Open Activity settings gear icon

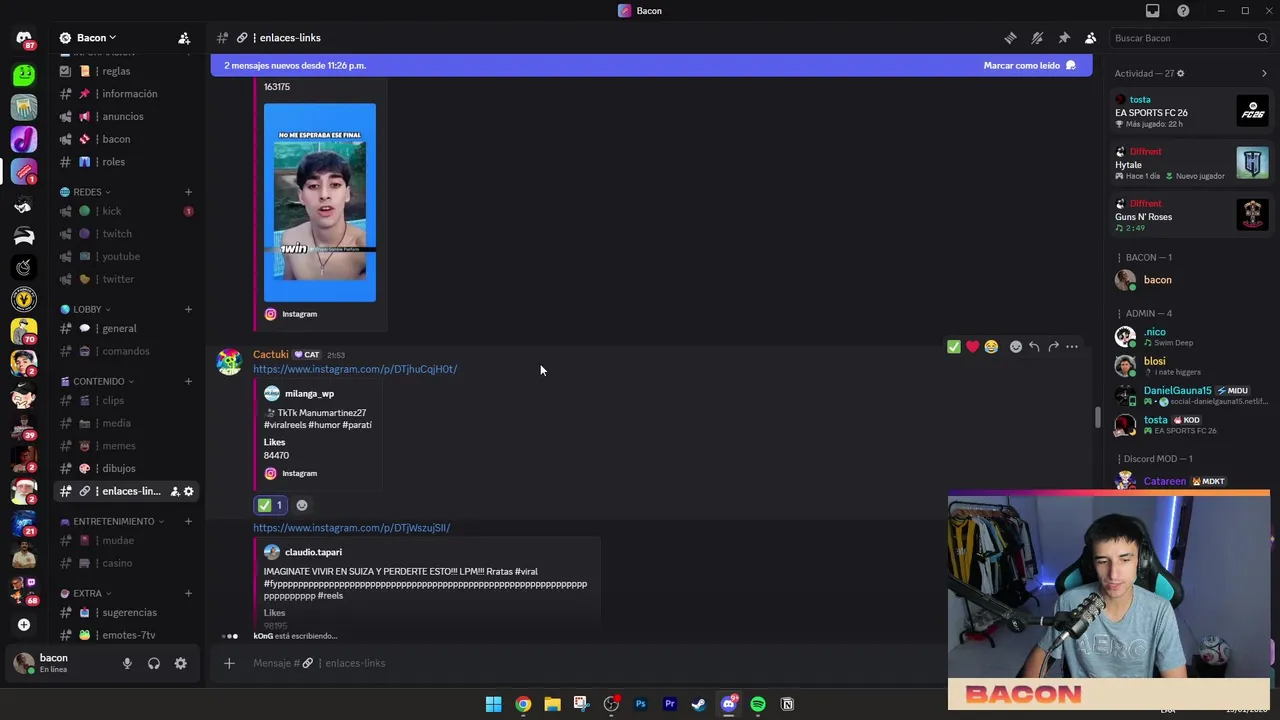[1180, 73]
